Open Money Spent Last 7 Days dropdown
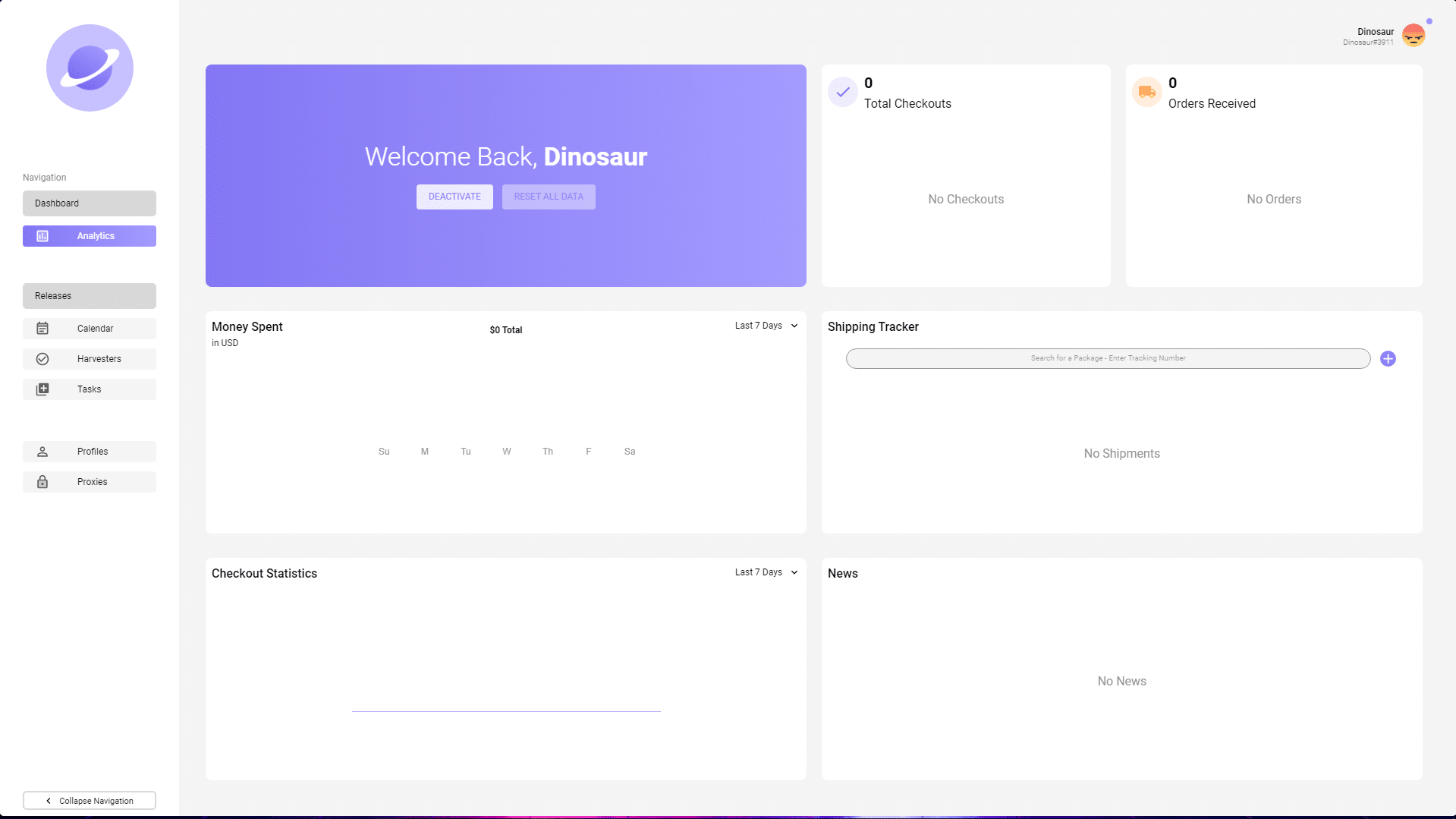The height and width of the screenshot is (819, 1456). [766, 326]
